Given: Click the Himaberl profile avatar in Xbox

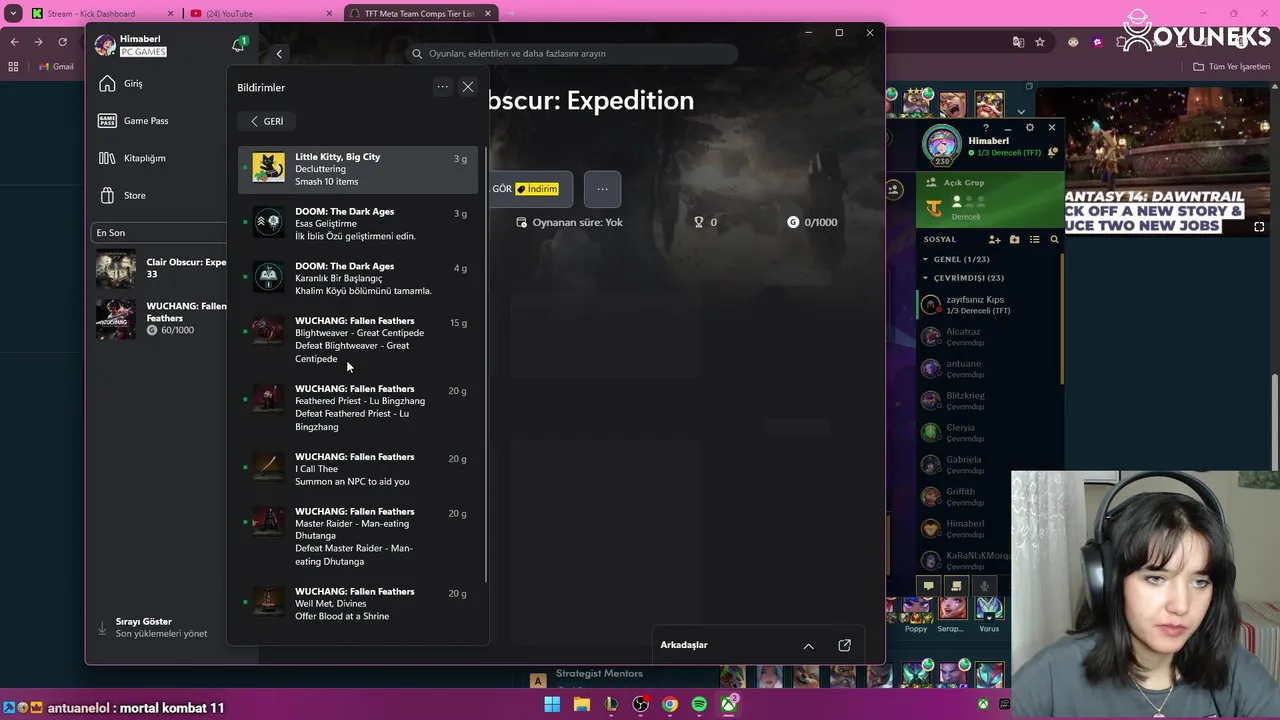Looking at the screenshot, I should pyautogui.click(x=105, y=45).
